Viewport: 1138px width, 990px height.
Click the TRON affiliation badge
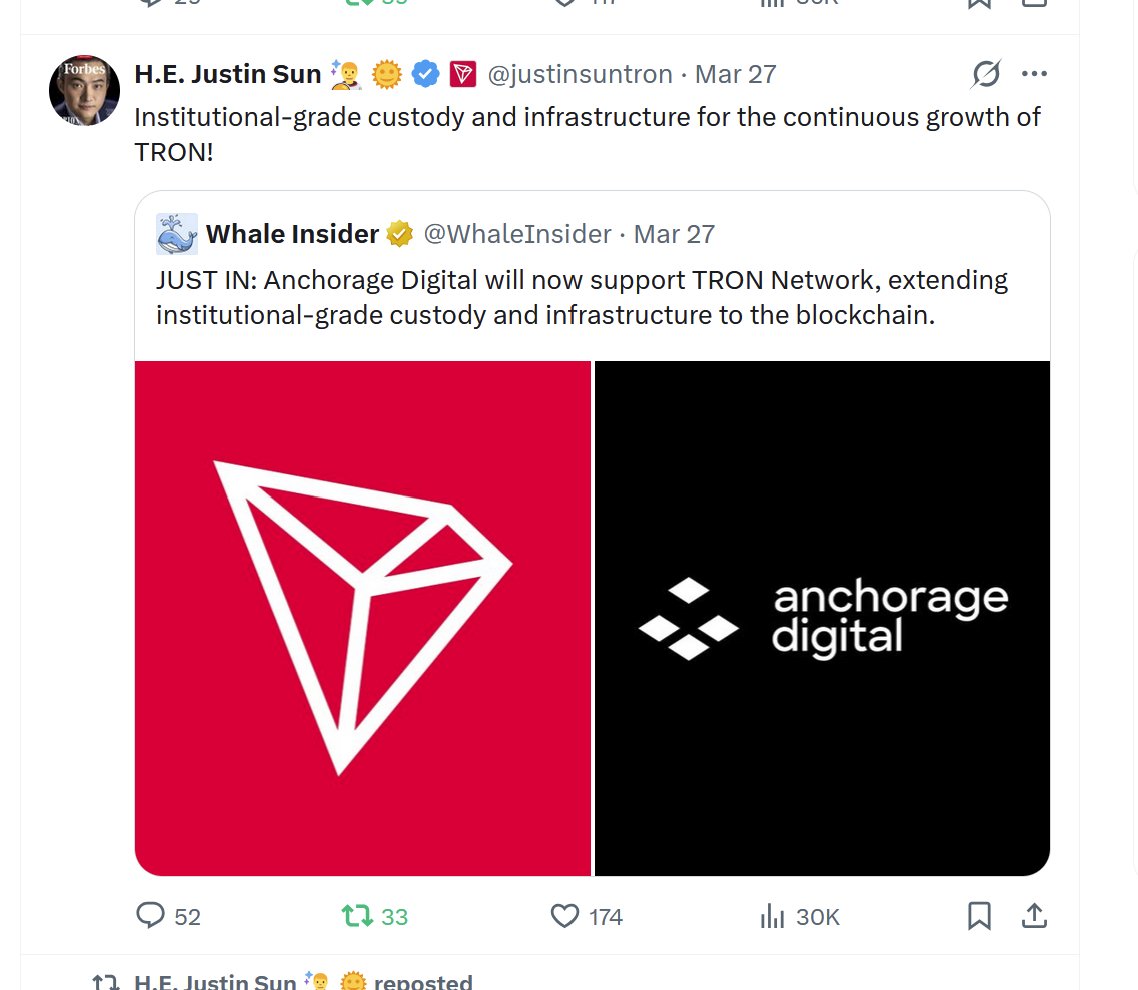pos(462,74)
